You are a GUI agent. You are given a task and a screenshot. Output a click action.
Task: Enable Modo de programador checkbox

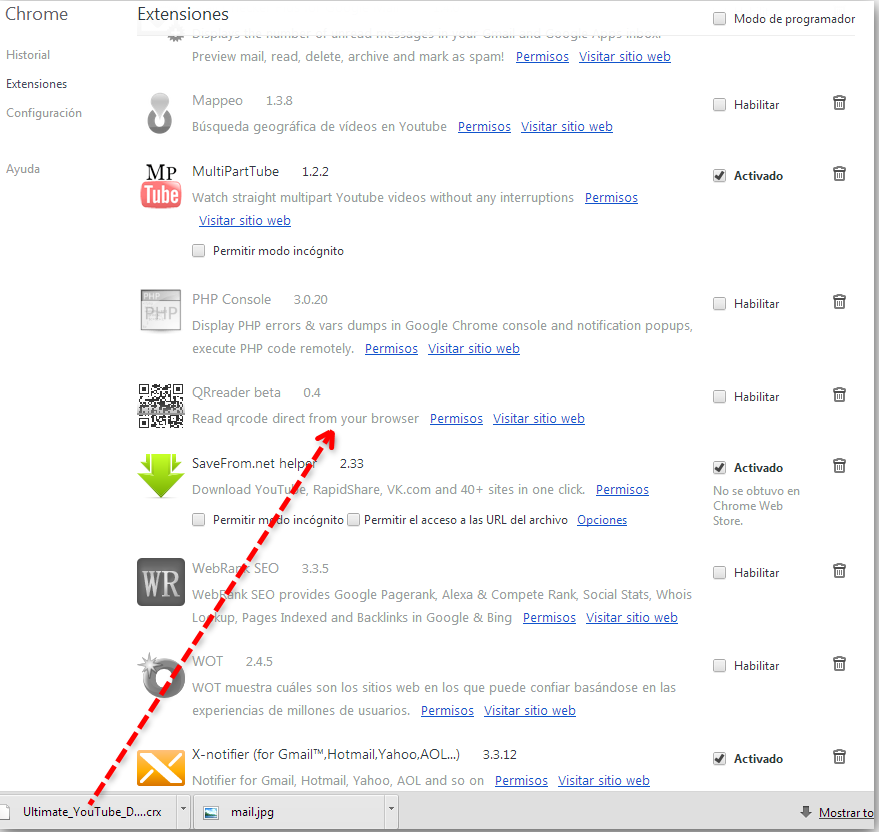click(x=719, y=19)
